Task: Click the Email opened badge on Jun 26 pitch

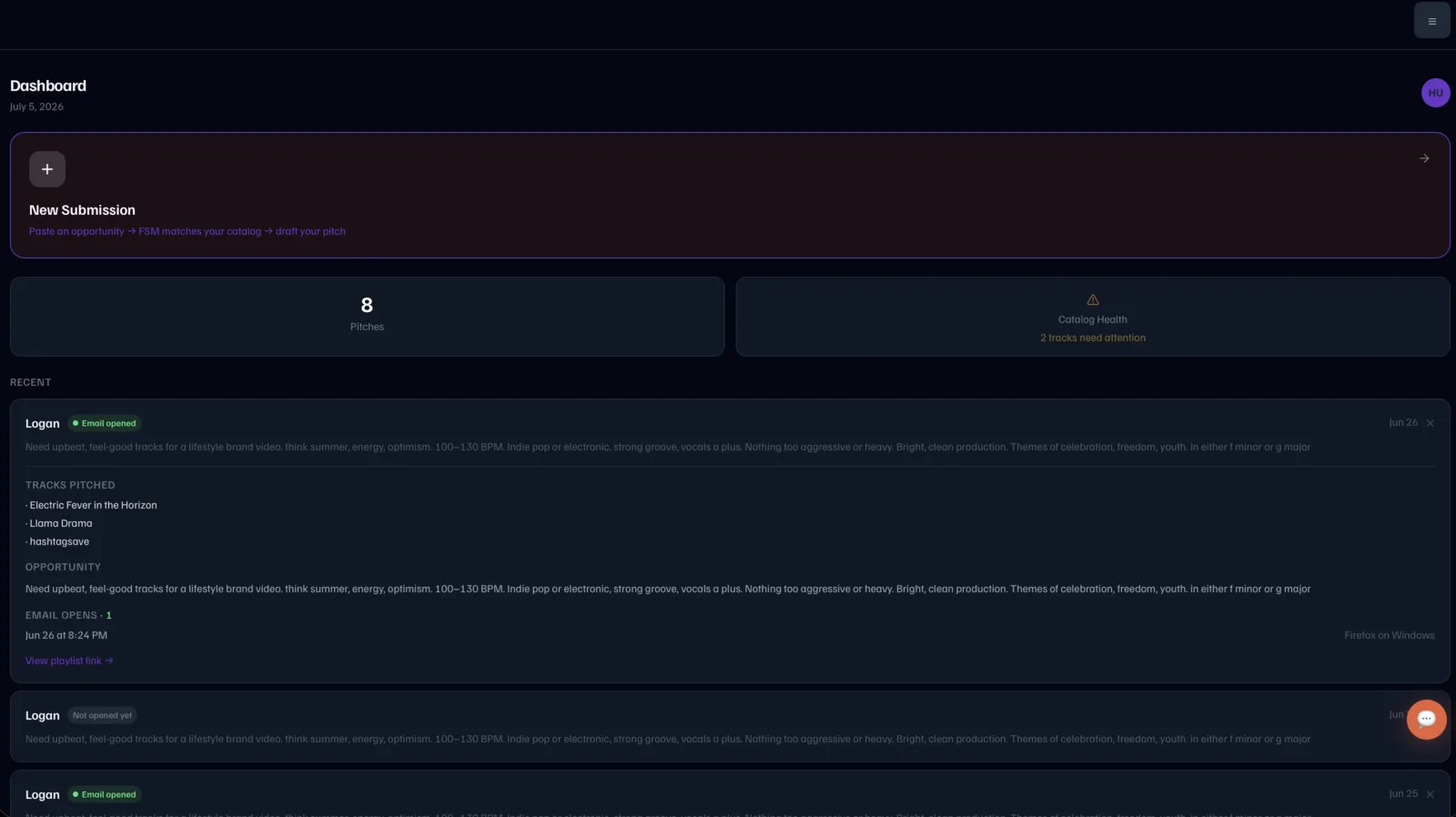Action: point(105,423)
